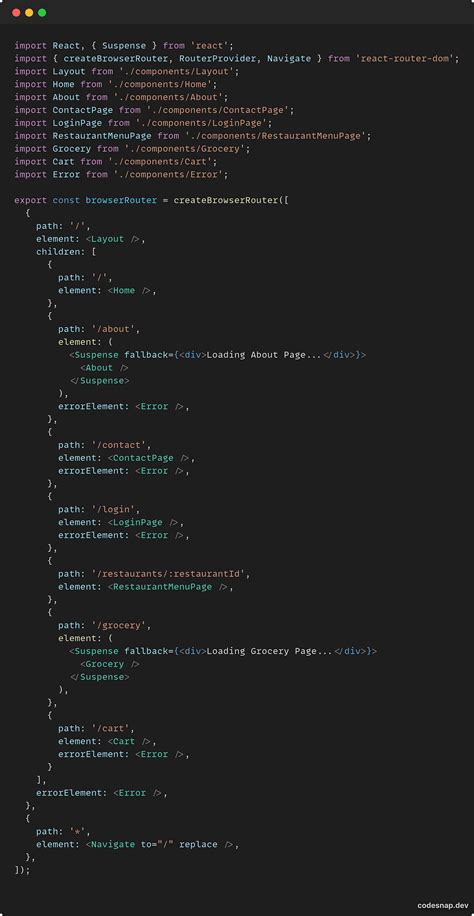Click the ContactPage element tag
The height and width of the screenshot is (916, 474).
[x=148, y=458]
